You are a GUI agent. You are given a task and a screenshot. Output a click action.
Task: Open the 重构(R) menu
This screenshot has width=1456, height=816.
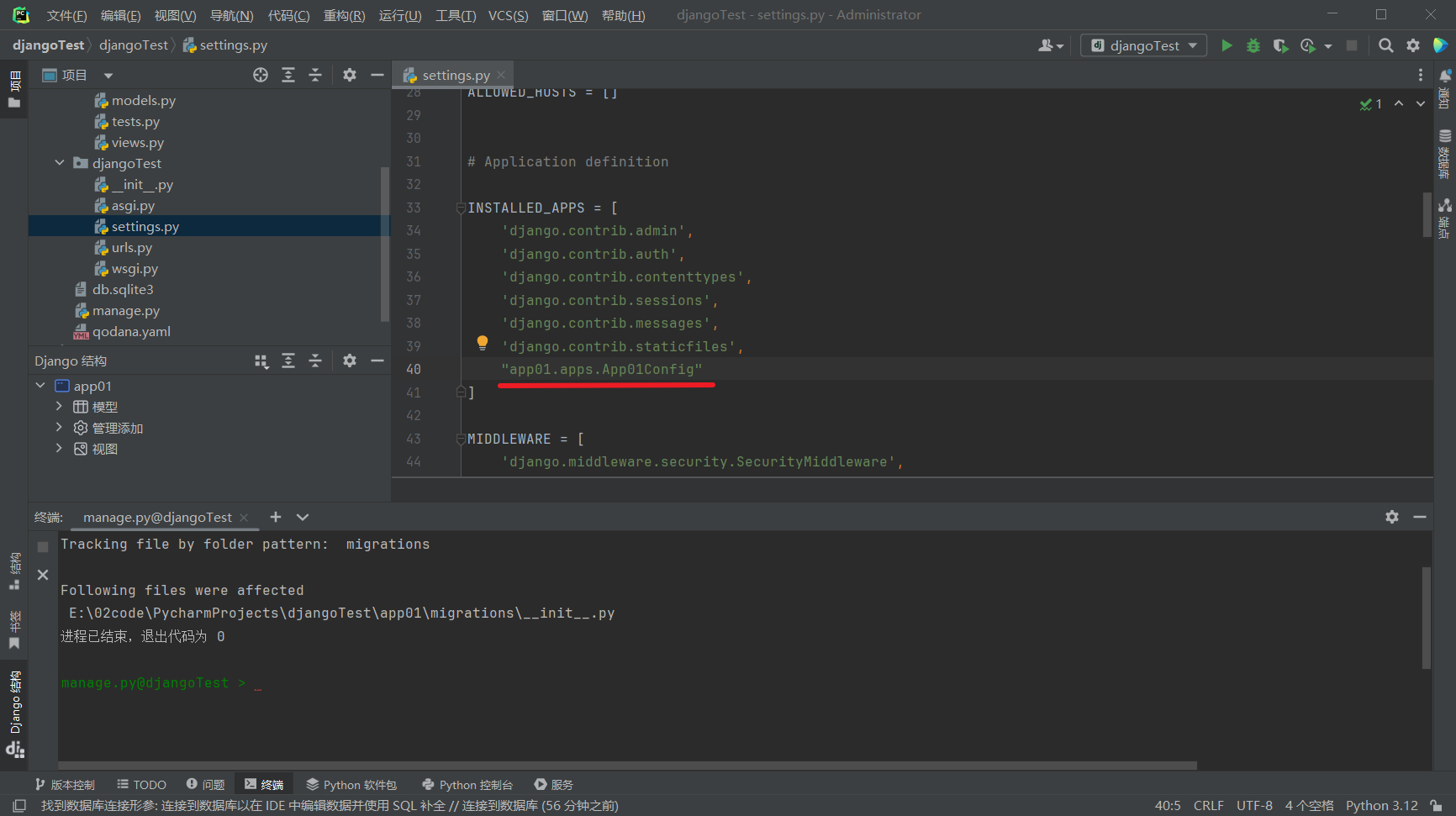[344, 15]
